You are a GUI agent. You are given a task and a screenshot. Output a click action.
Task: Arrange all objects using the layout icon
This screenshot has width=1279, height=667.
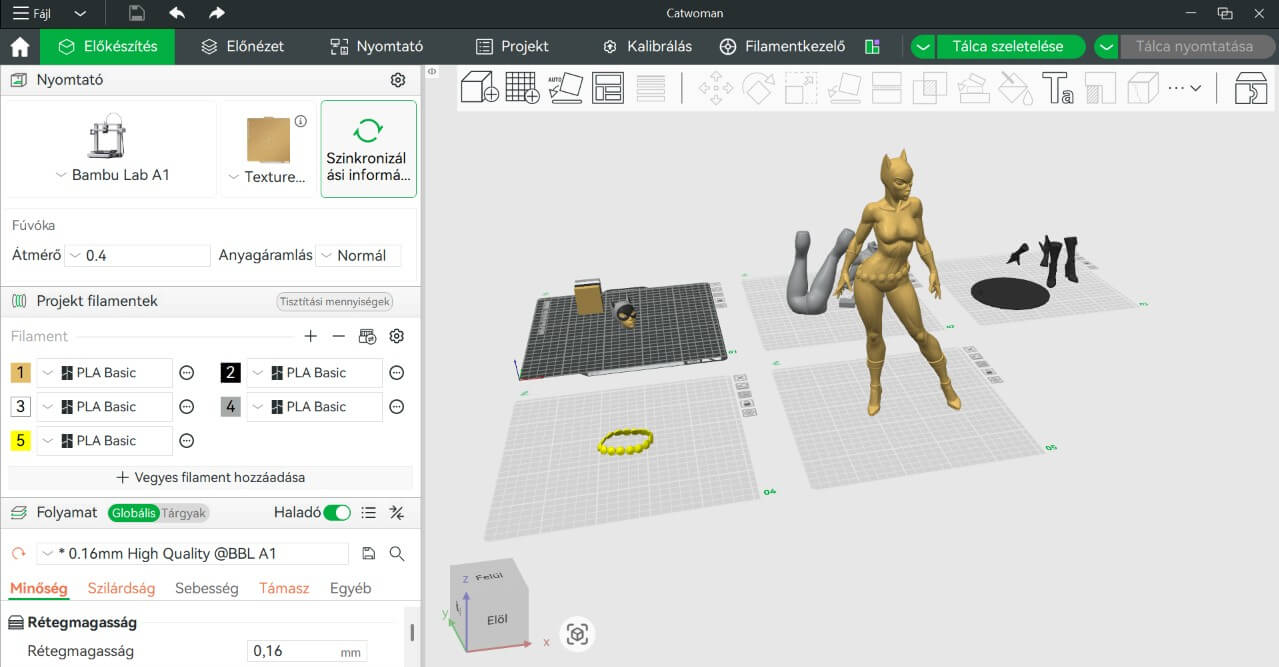tap(607, 87)
